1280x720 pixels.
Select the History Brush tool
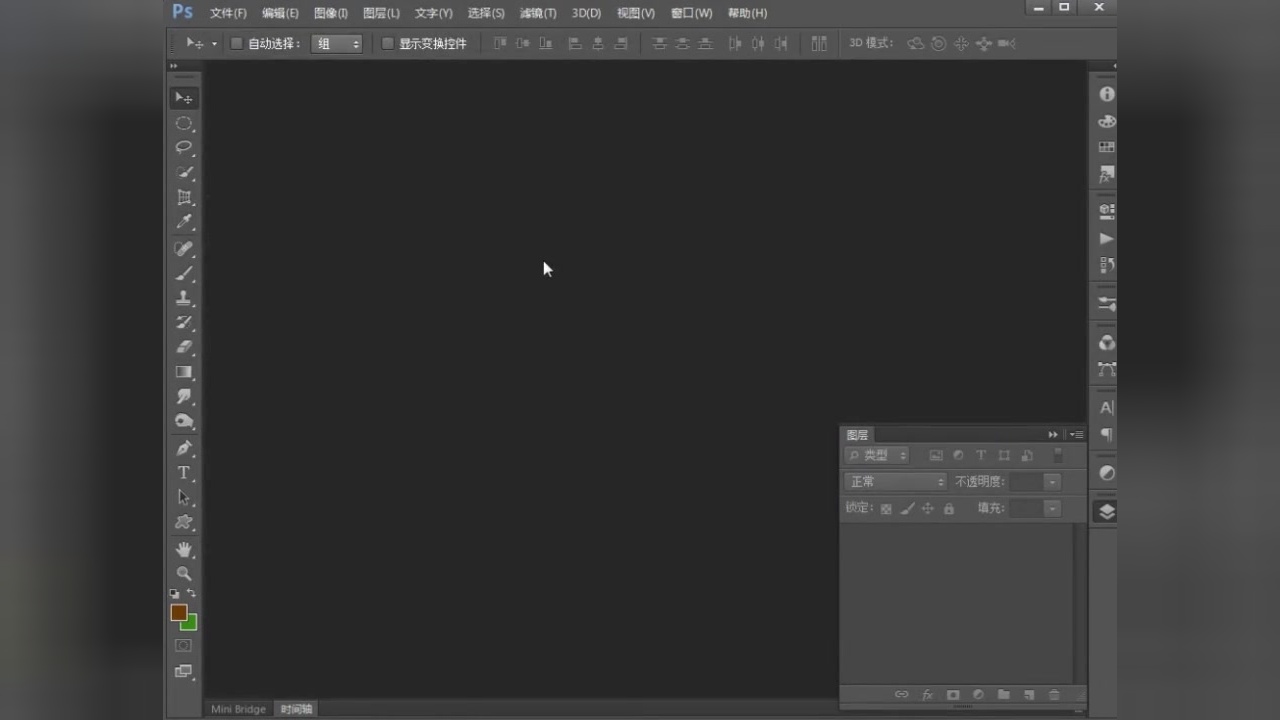184,323
